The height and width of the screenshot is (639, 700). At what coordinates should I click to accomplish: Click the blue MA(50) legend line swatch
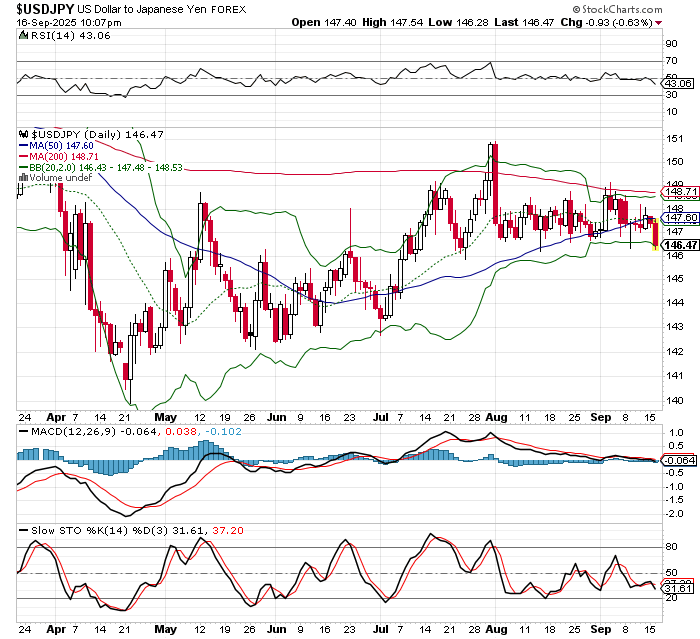coord(25,145)
